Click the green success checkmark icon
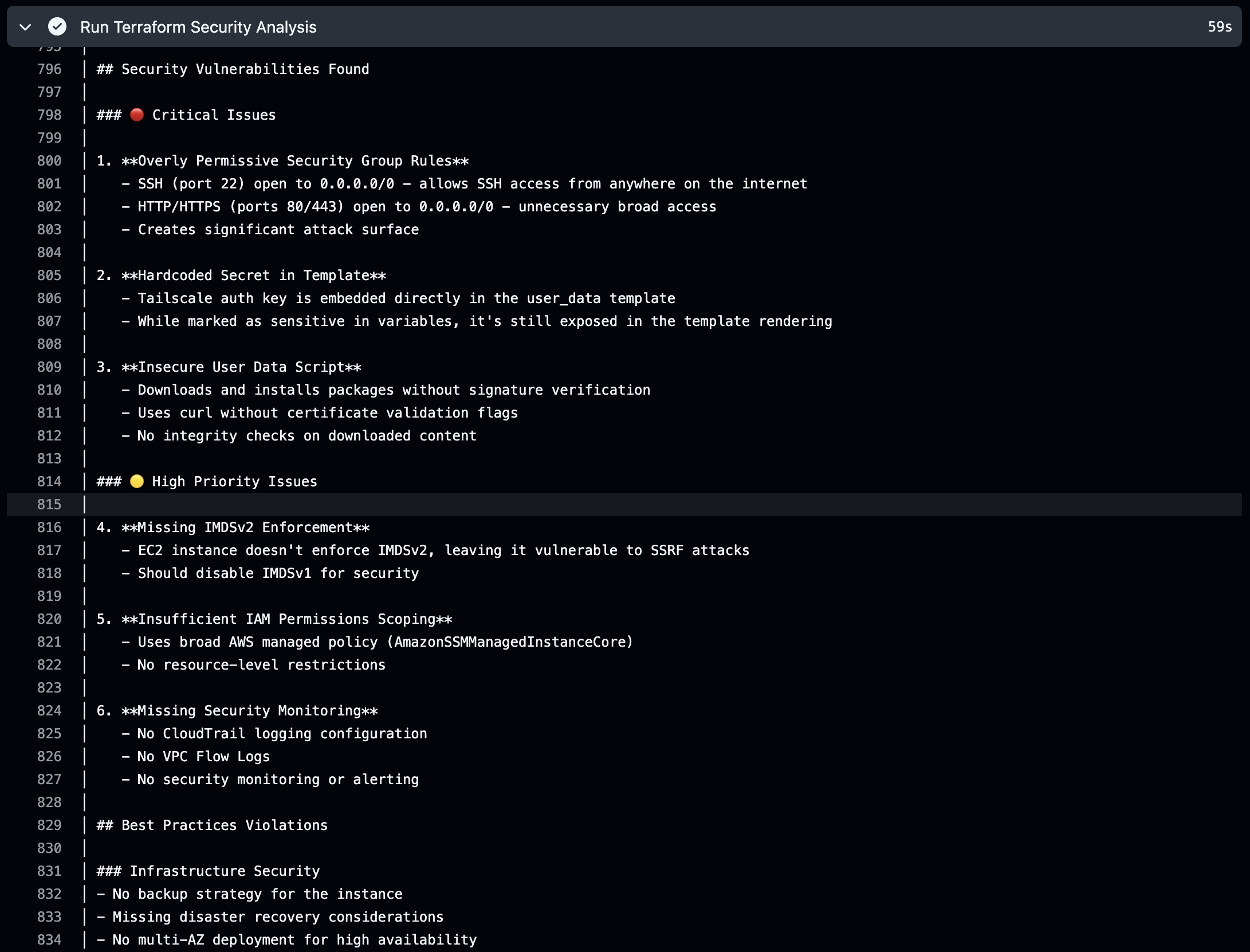This screenshot has width=1250, height=952. (57, 27)
